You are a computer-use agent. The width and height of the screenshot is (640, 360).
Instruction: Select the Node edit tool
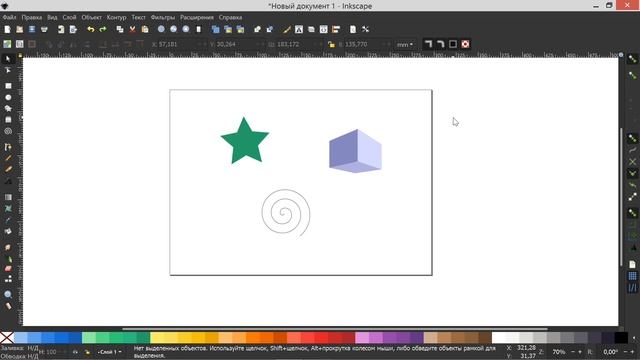point(8,71)
